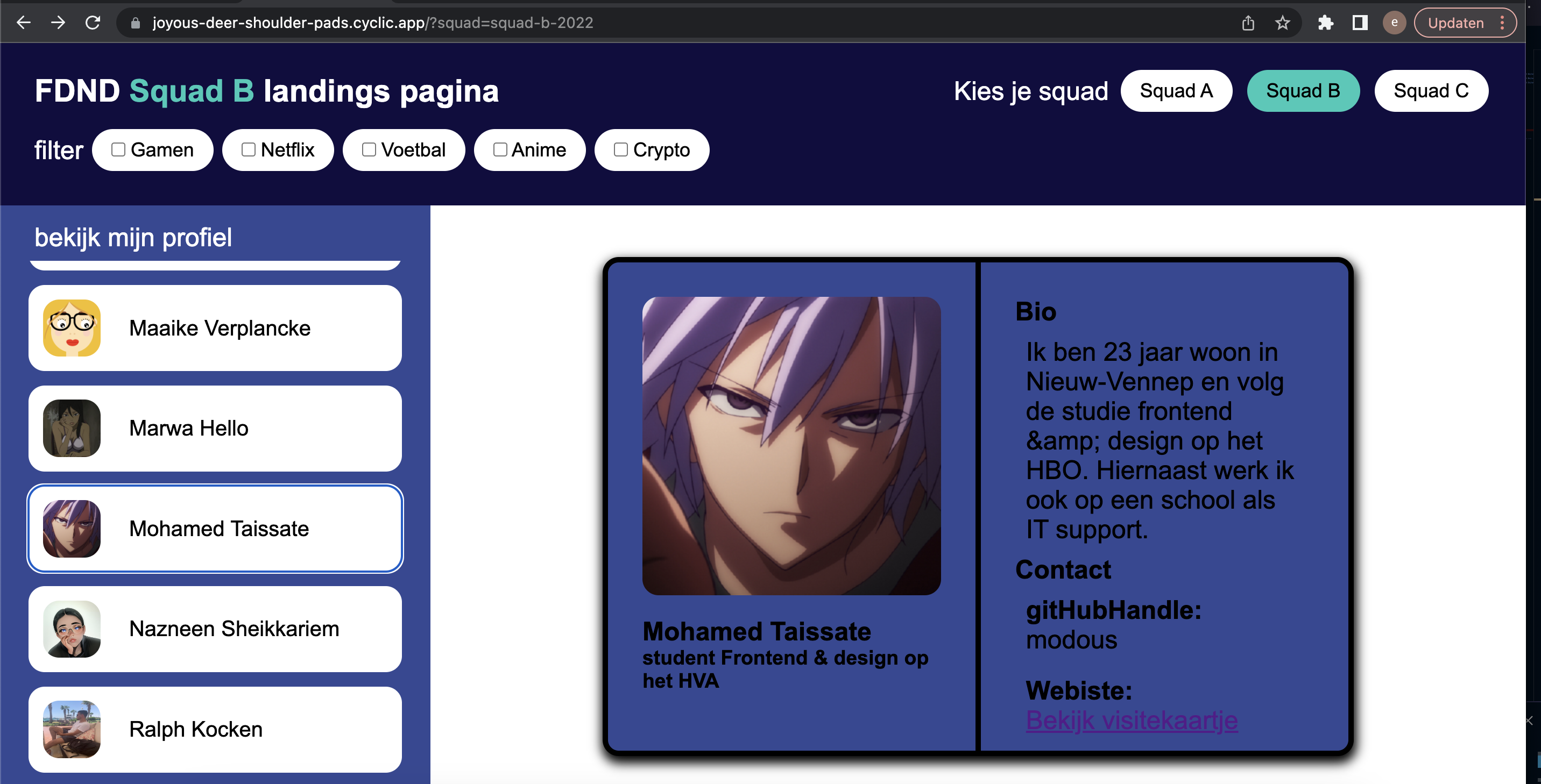Click the 'FDND Squad B landings pagina' heading
The width and height of the screenshot is (1541, 784).
tap(267, 91)
